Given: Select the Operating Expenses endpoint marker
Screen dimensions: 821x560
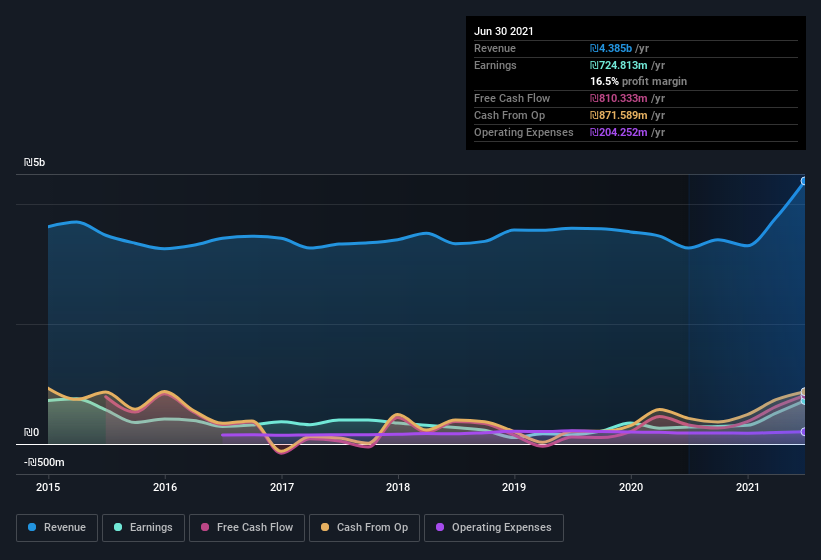Looking at the screenshot, I should (x=804, y=432).
